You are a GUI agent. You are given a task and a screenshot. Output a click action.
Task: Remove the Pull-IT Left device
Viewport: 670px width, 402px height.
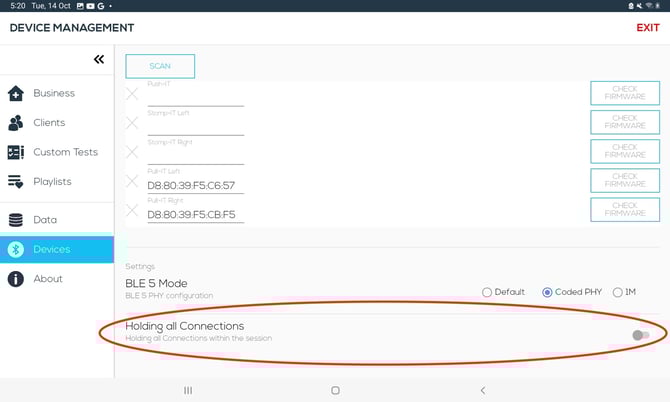(x=132, y=181)
